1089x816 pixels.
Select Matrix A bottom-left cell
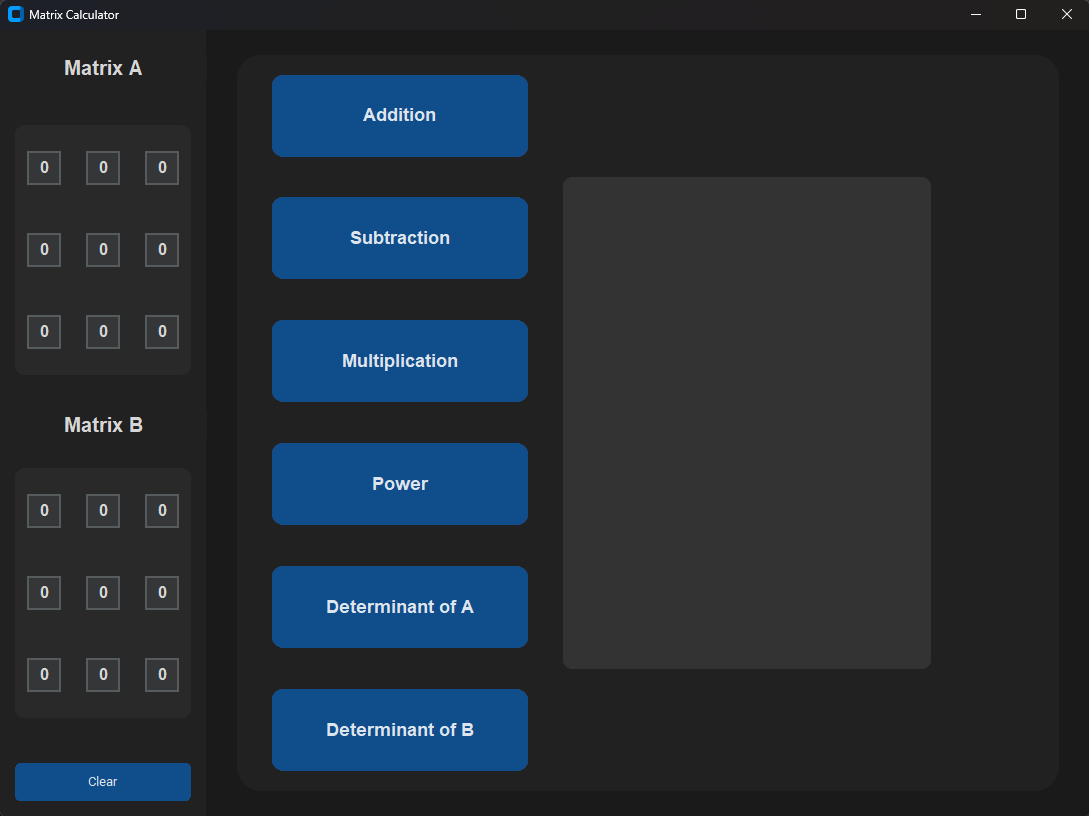tap(44, 331)
